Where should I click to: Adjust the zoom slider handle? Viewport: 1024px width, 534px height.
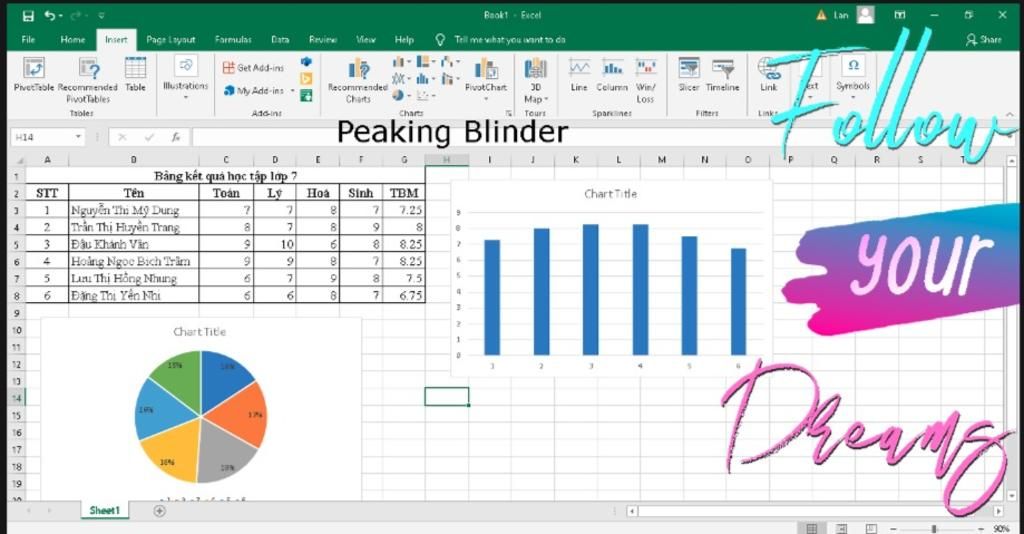tap(935, 528)
